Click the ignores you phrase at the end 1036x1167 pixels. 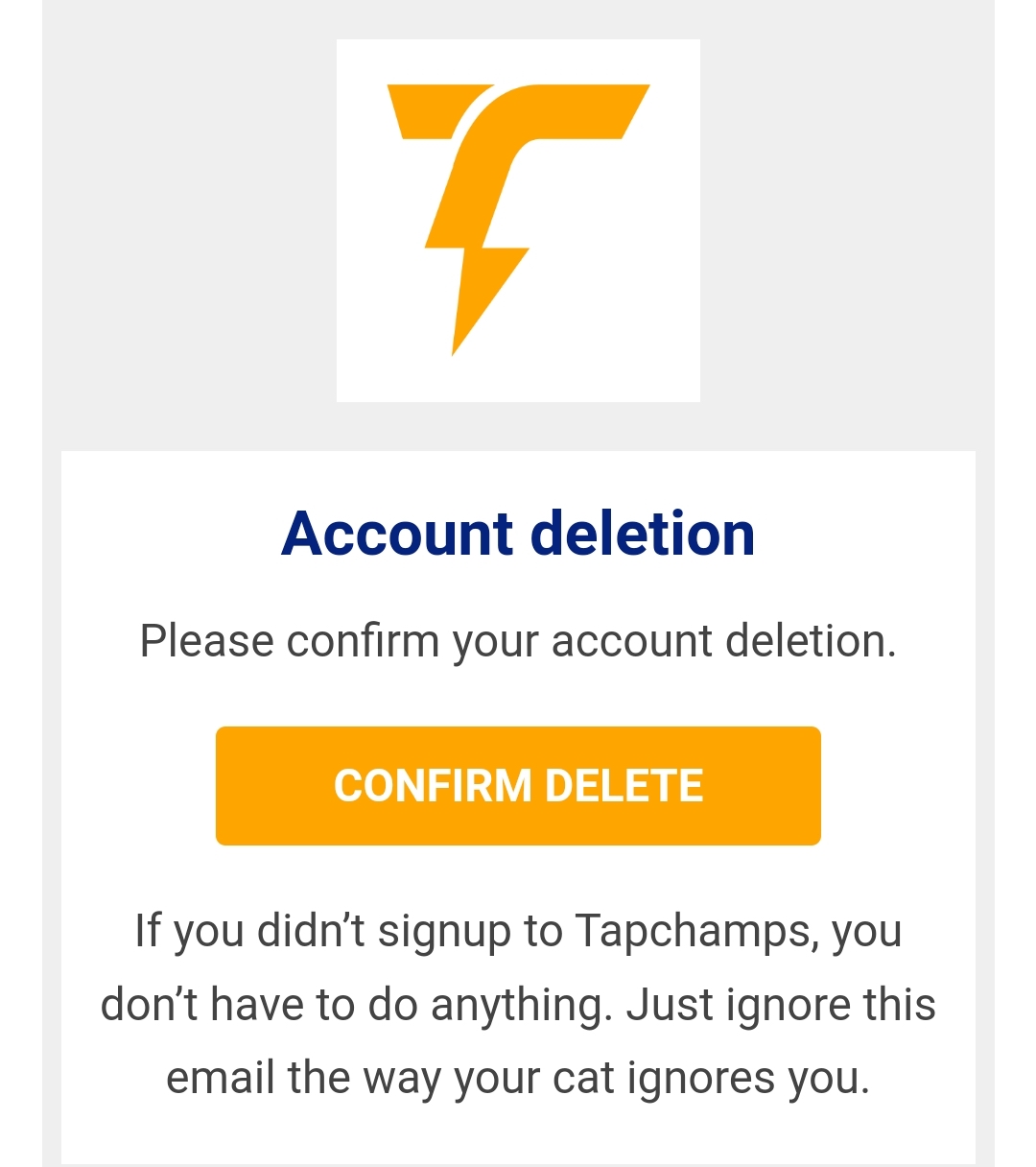[748, 1079]
